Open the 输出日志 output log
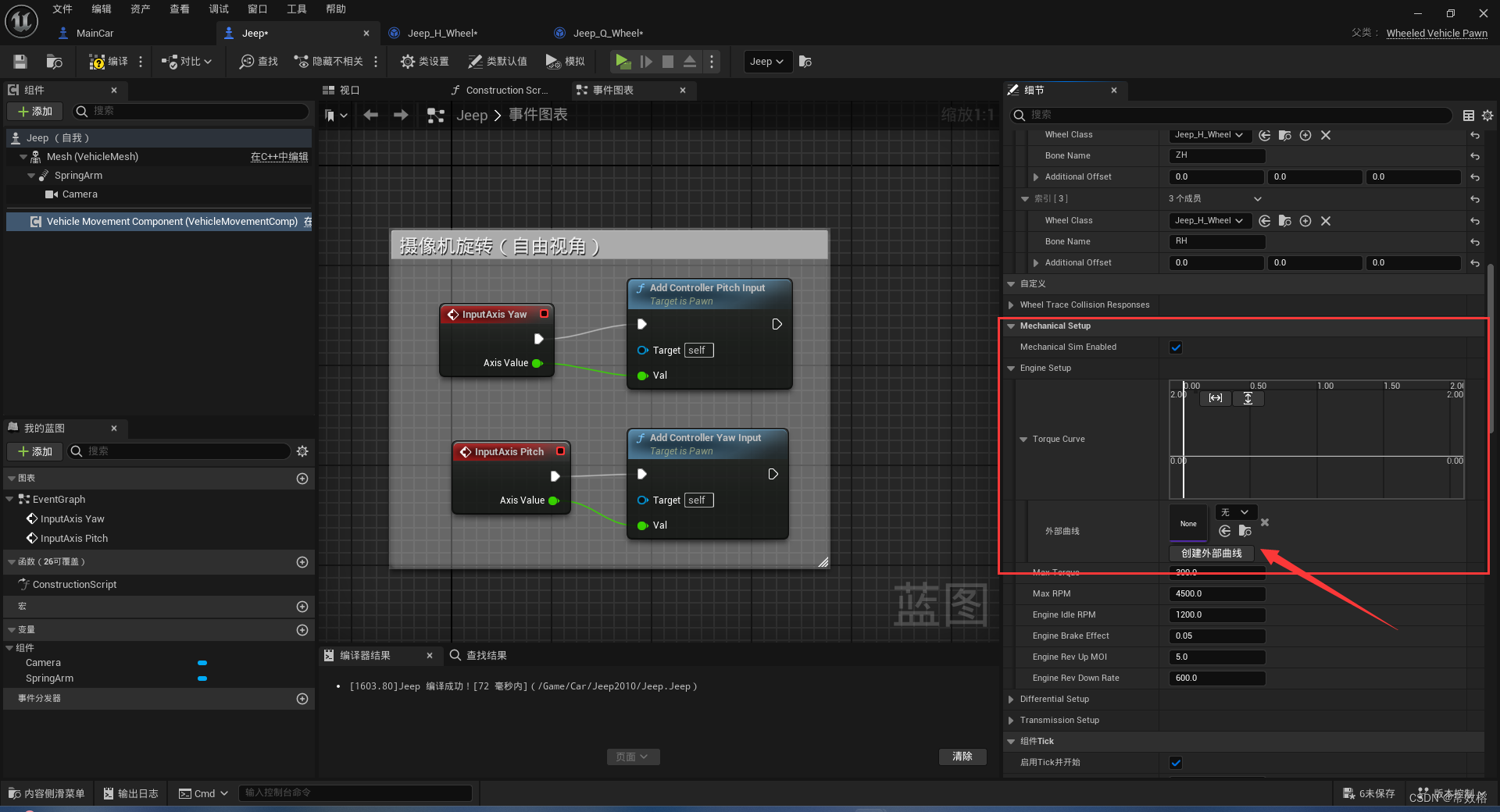1500x812 pixels. [130, 793]
